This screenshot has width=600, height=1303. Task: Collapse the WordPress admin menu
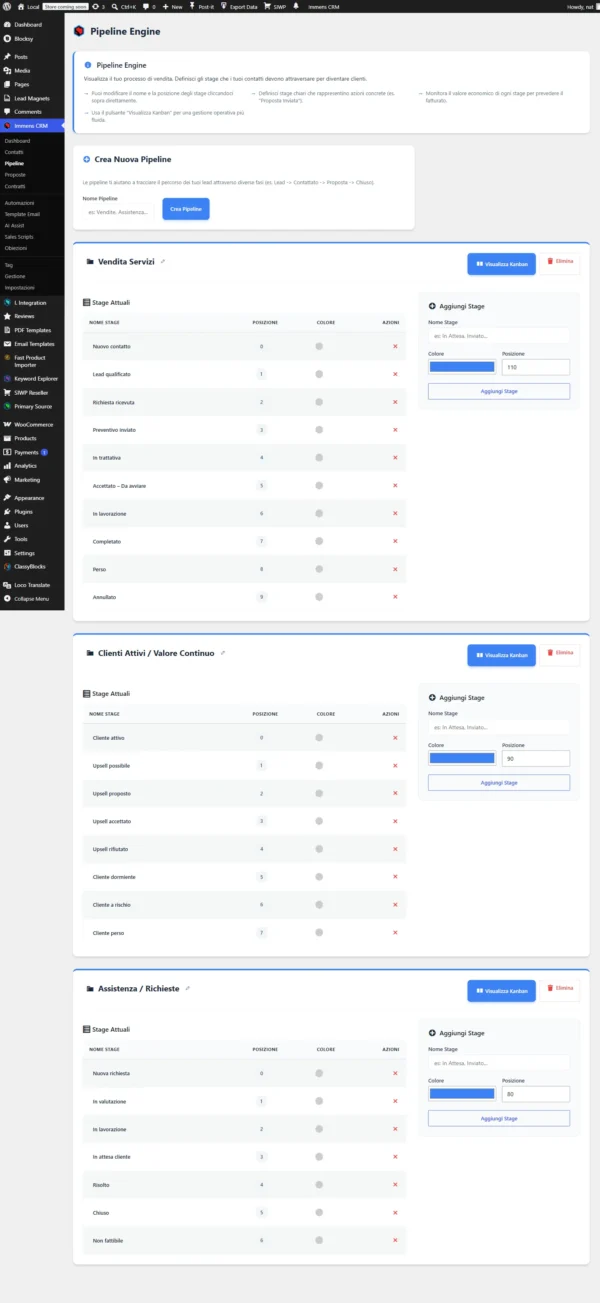[32, 598]
